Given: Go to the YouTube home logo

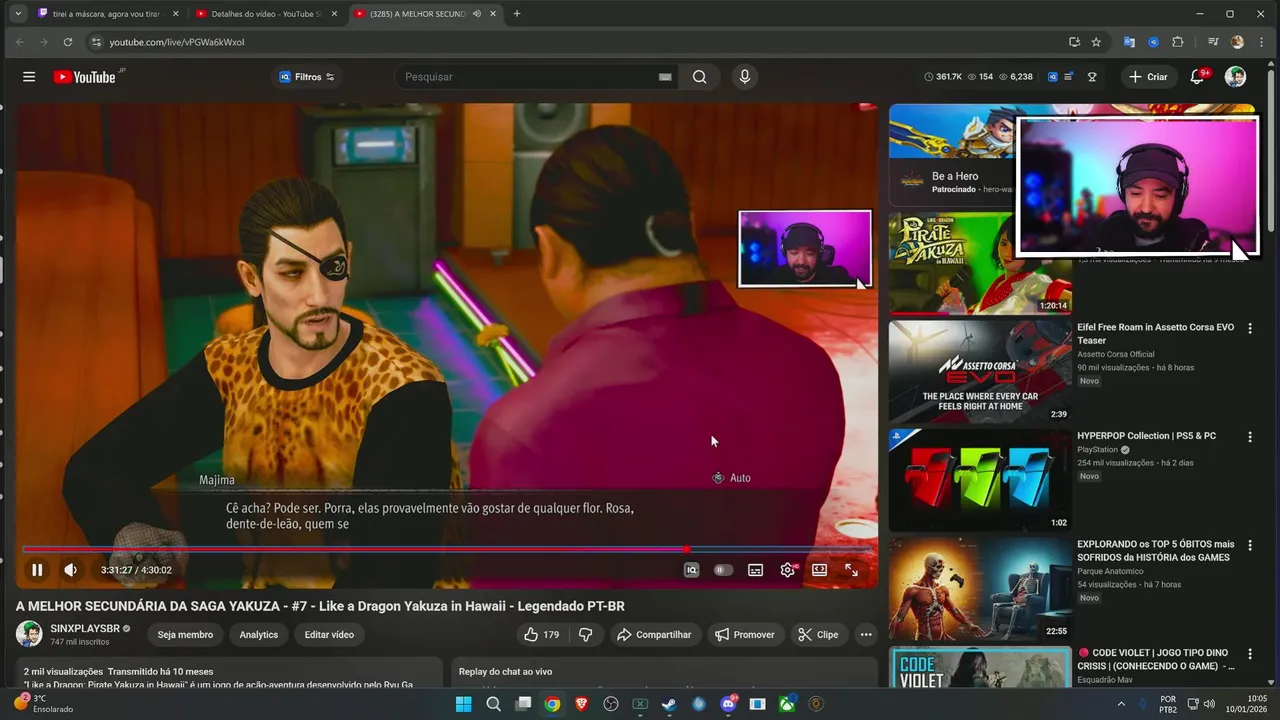Looking at the screenshot, I should click(x=85, y=77).
